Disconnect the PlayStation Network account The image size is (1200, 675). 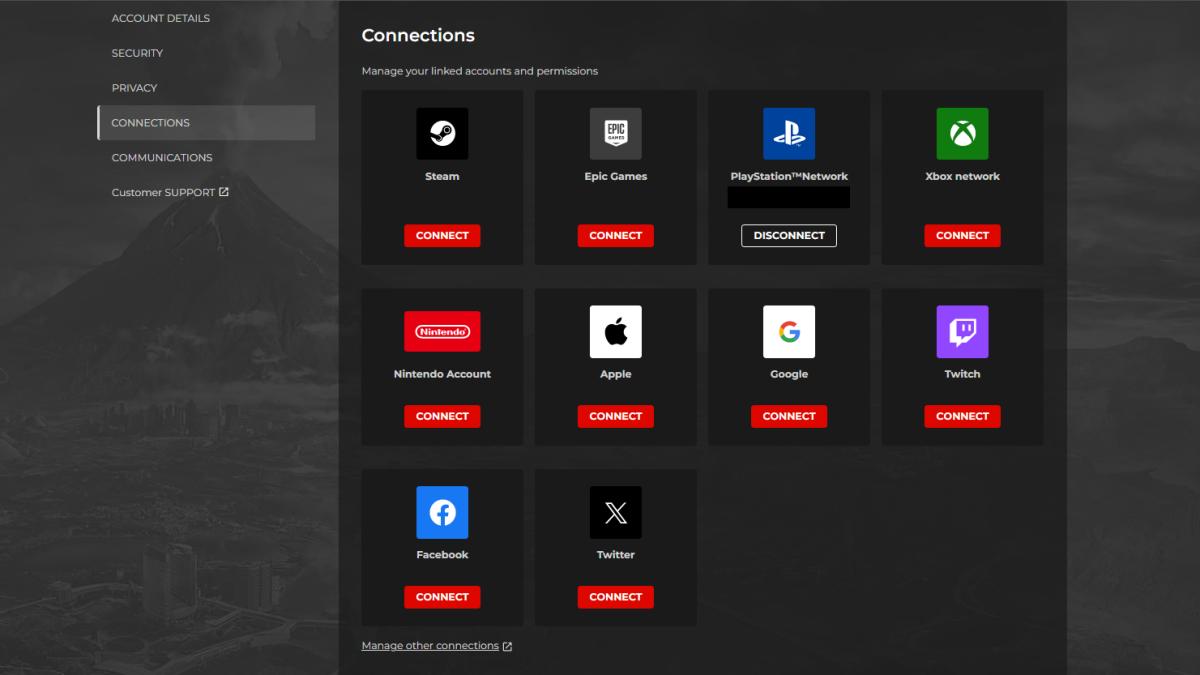point(789,236)
